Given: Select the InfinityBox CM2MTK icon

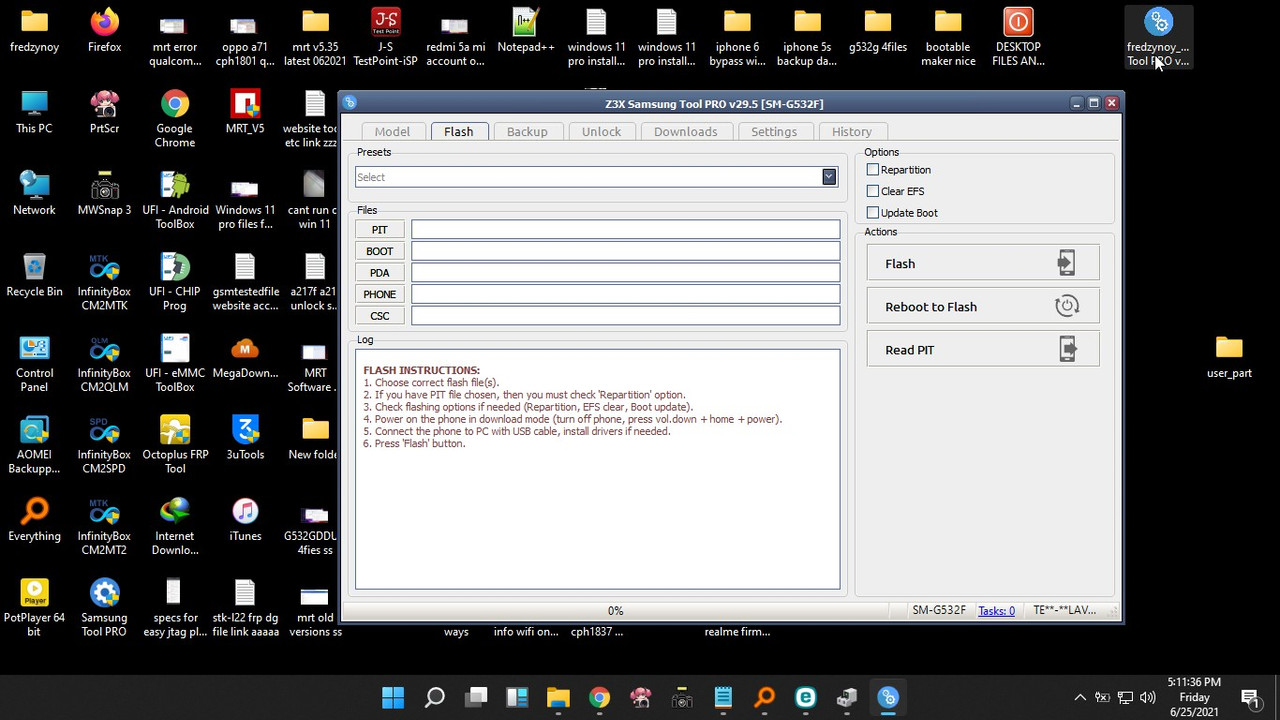Looking at the screenshot, I should tap(104, 282).
